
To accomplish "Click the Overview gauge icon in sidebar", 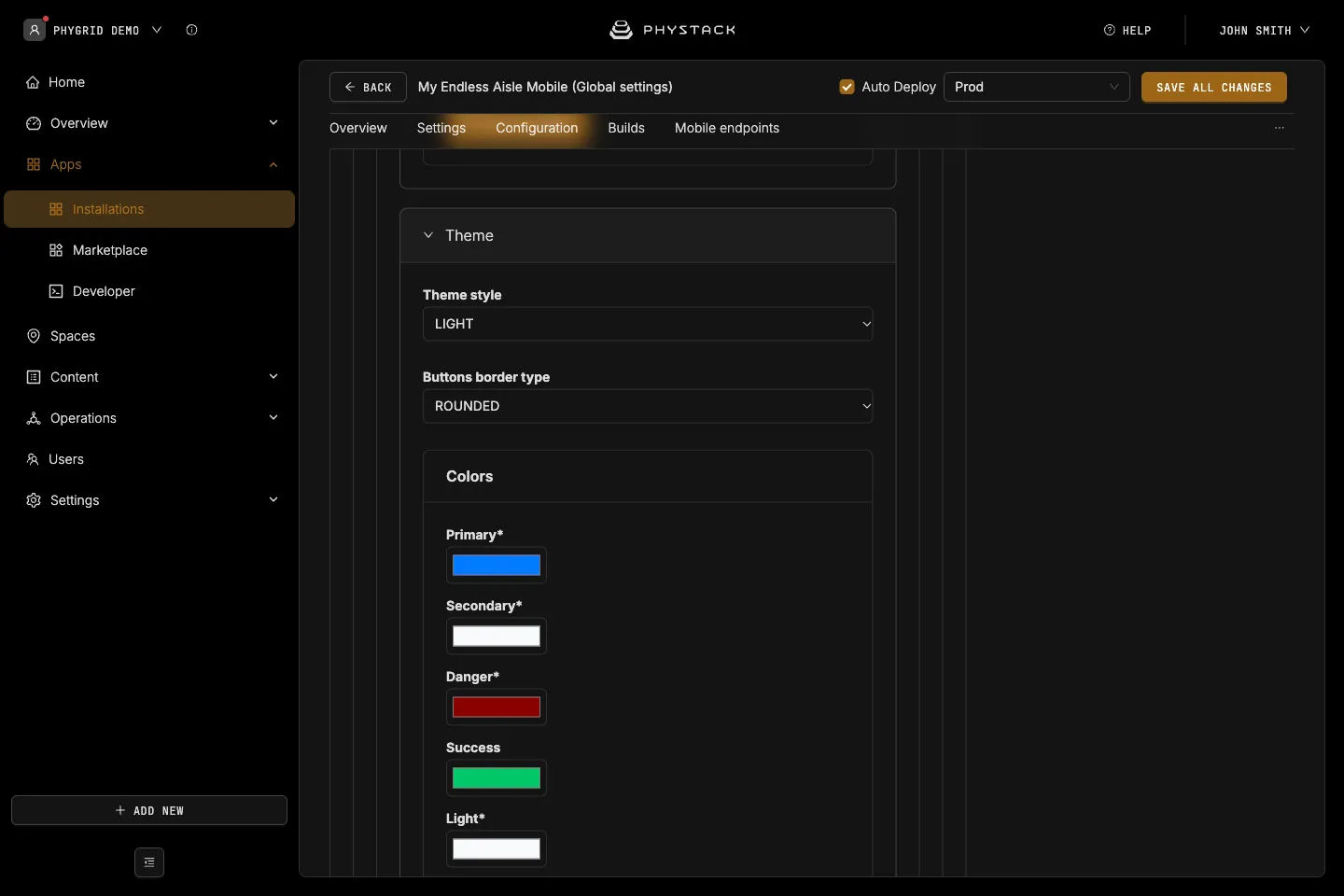I will coord(34,123).
